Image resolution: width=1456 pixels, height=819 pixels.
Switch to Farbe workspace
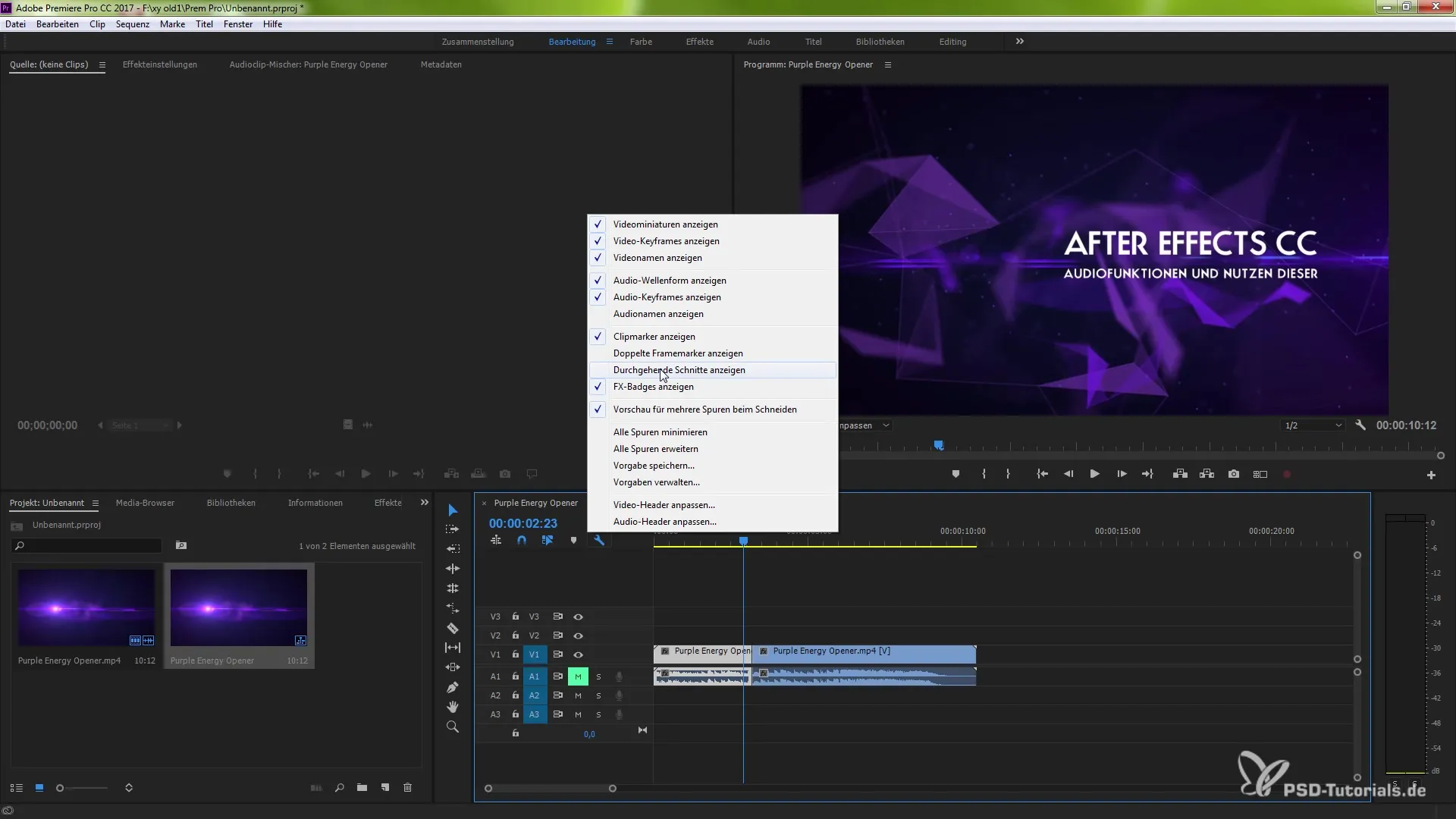tap(641, 42)
